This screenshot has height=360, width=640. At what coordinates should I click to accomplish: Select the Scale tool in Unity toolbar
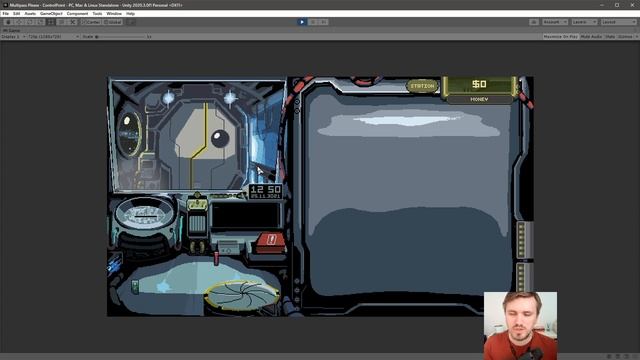[x=40, y=22]
